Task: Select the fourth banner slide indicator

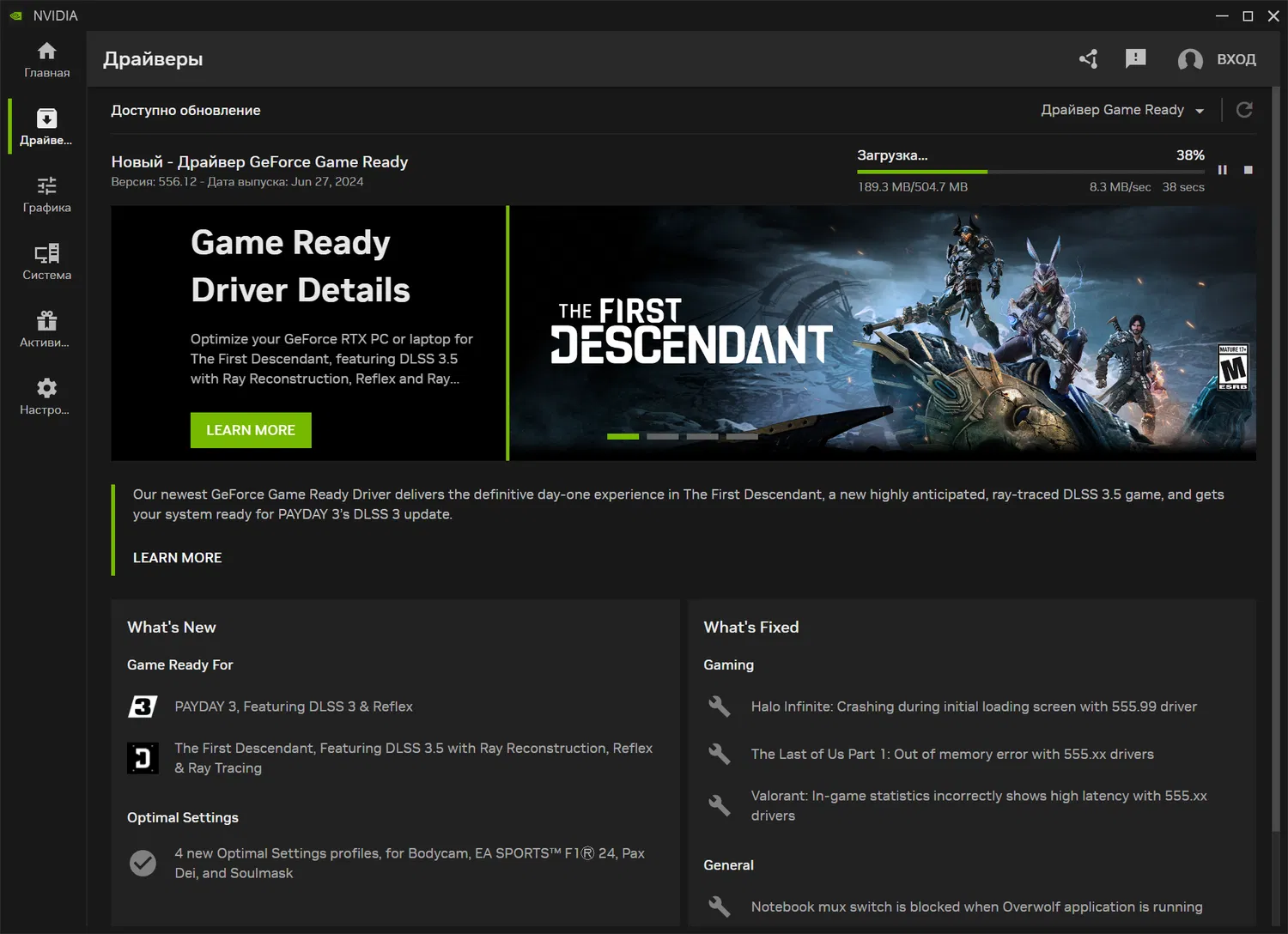Action: [x=742, y=437]
